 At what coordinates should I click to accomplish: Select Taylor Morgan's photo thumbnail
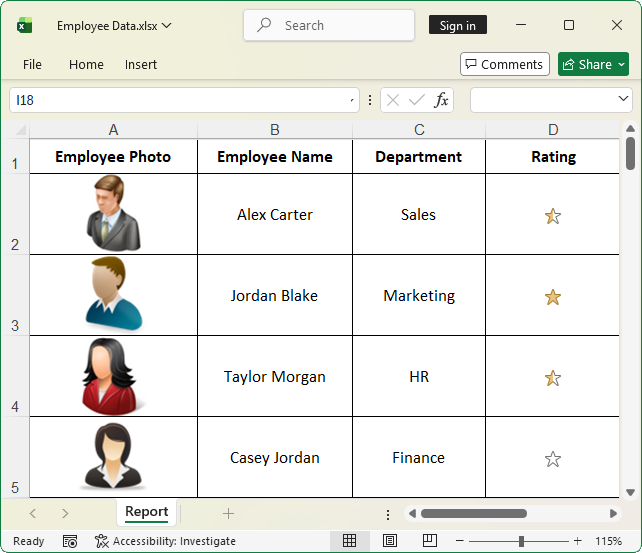(x=112, y=376)
